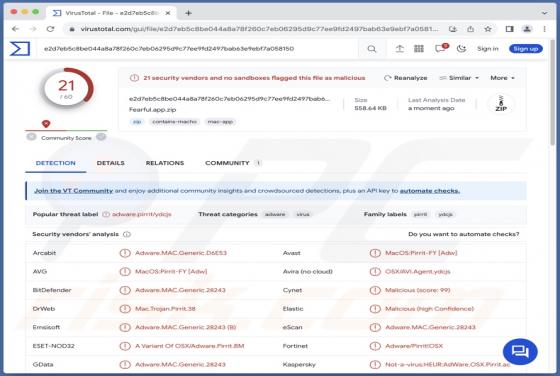The width and height of the screenshot is (560, 376).
Task: Click the contains-macho tag
Action: click(x=174, y=122)
